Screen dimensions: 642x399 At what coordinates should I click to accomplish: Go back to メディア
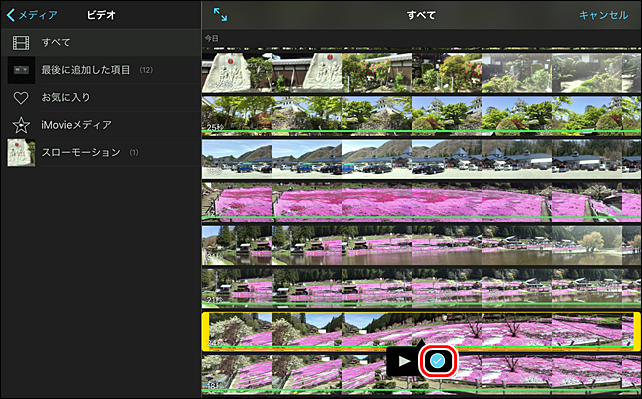[32, 15]
